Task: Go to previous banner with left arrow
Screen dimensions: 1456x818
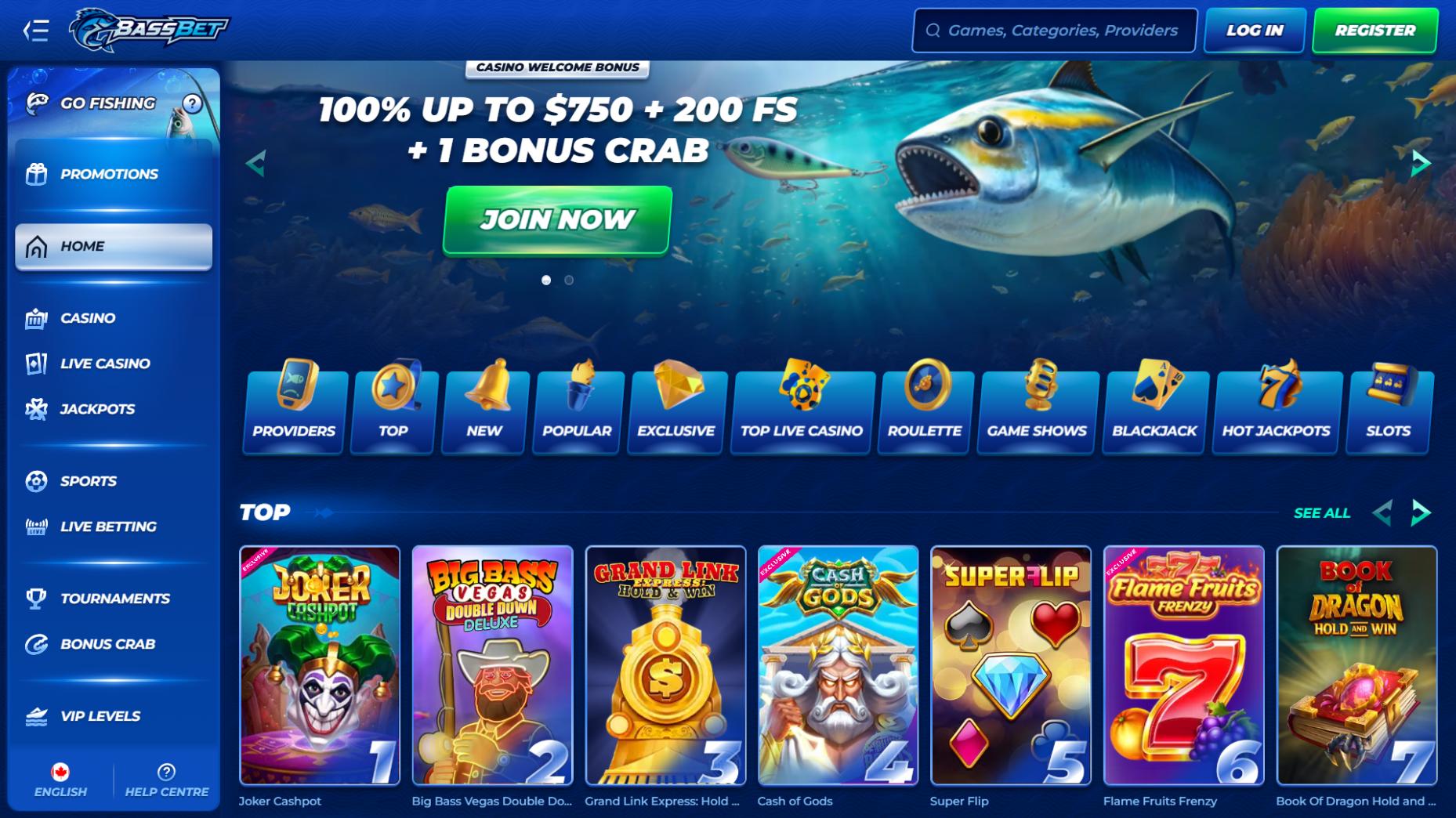Action: pyautogui.click(x=255, y=163)
